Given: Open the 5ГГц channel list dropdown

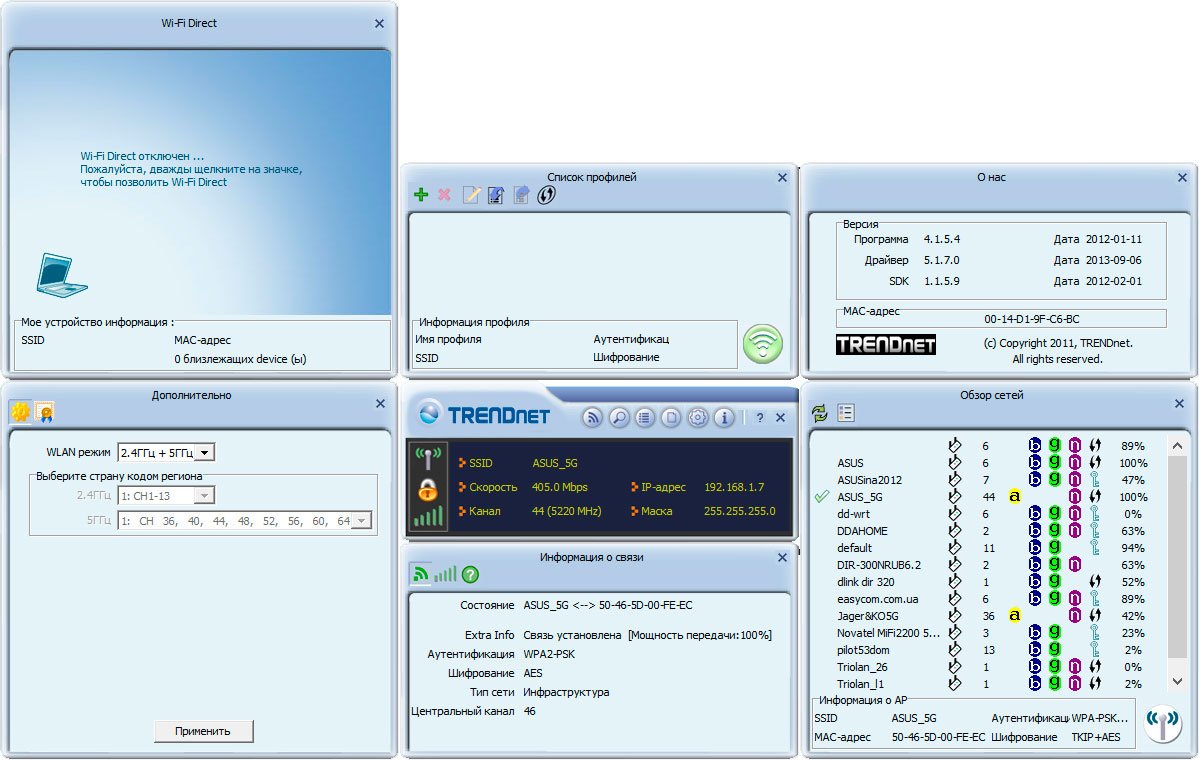Looking at the screenshot, I should (362, 521).
